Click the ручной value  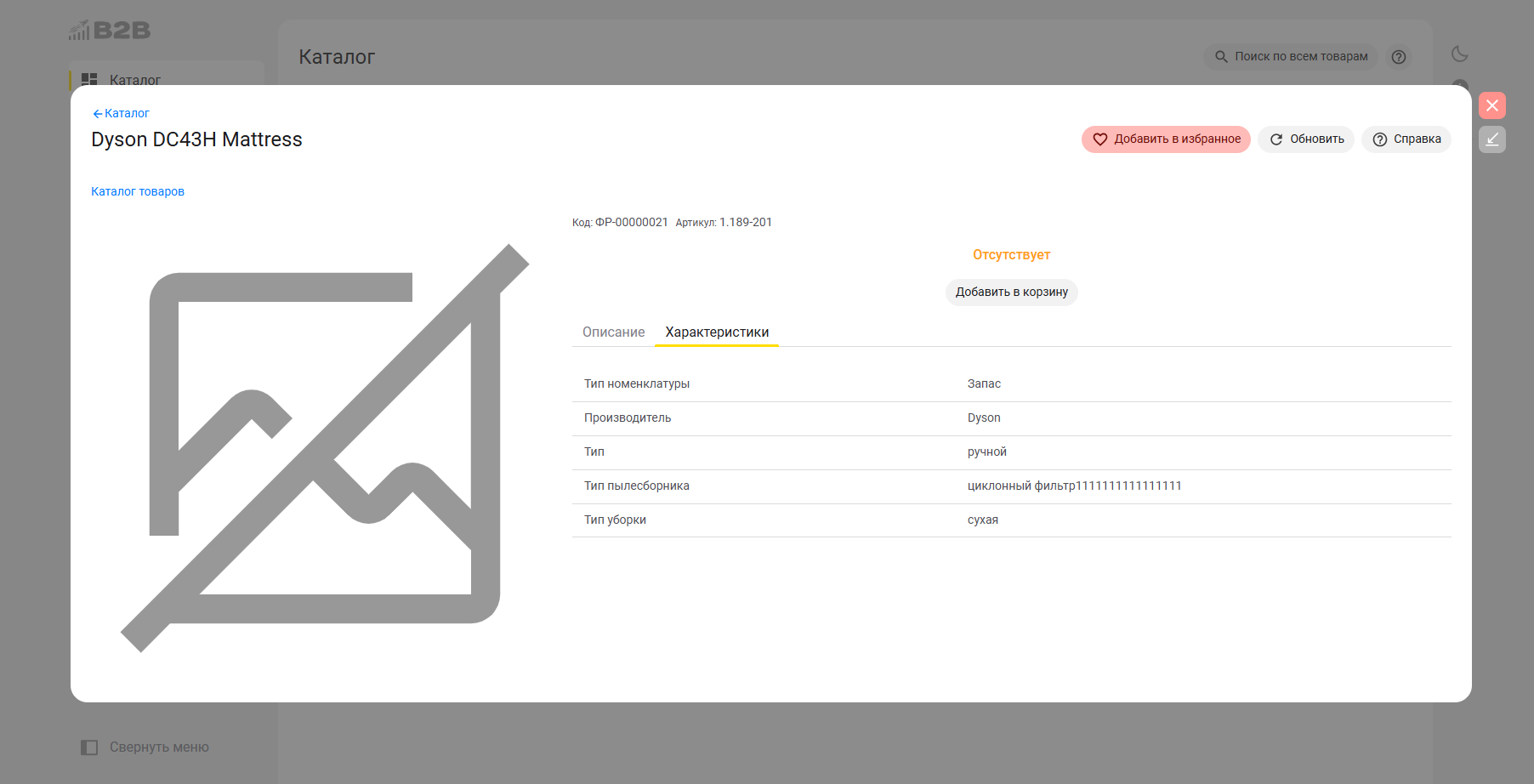(x=987, y=452)
